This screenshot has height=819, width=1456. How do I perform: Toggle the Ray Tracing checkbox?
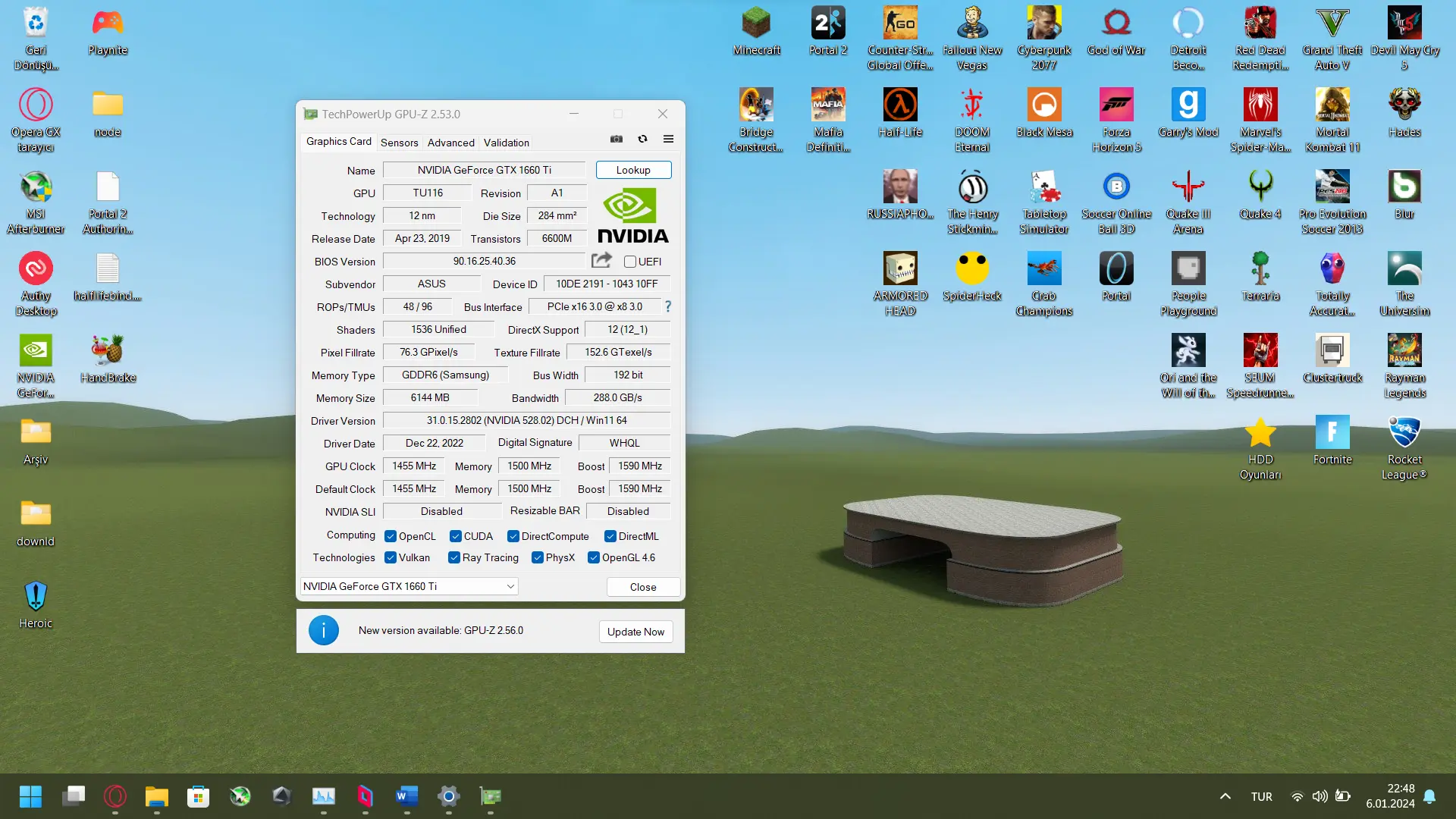[x=453, y=557]
